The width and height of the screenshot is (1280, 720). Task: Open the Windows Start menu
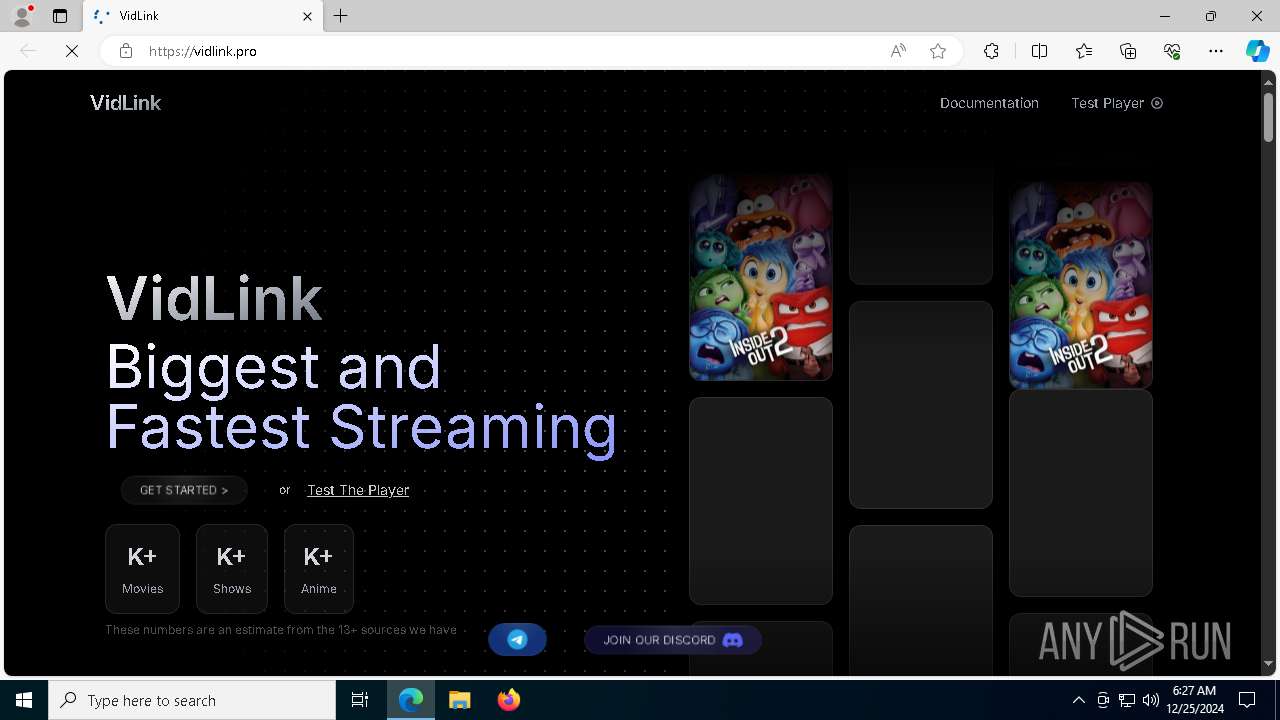(24, 700)
